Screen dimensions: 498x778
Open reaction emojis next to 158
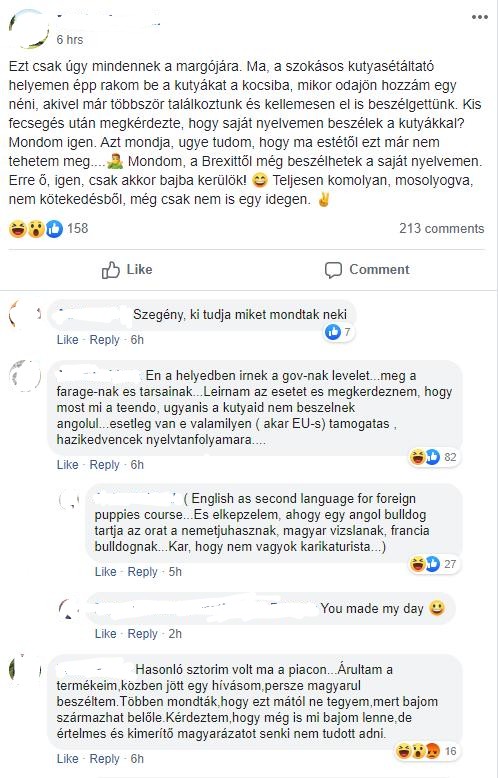pos(36,229)
